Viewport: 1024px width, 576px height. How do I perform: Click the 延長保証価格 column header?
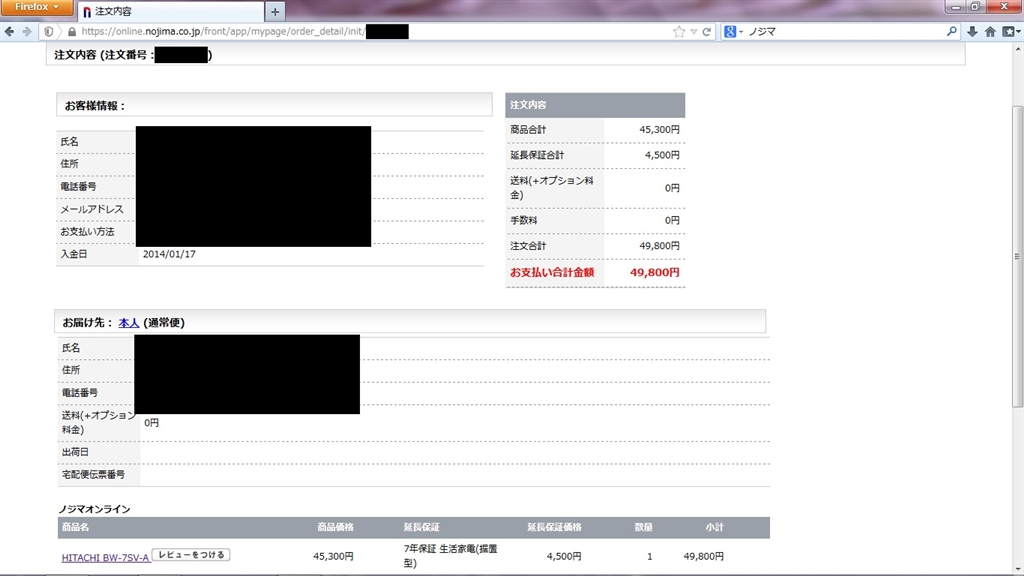coord(554,527)
